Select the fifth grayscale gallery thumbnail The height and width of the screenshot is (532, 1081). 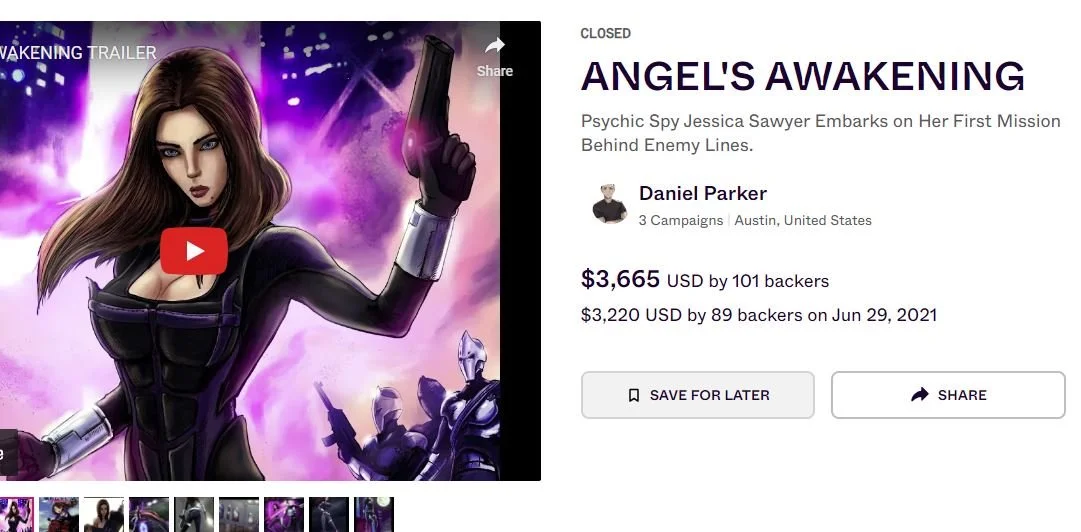pyautogui.click(x=194, y=515)
